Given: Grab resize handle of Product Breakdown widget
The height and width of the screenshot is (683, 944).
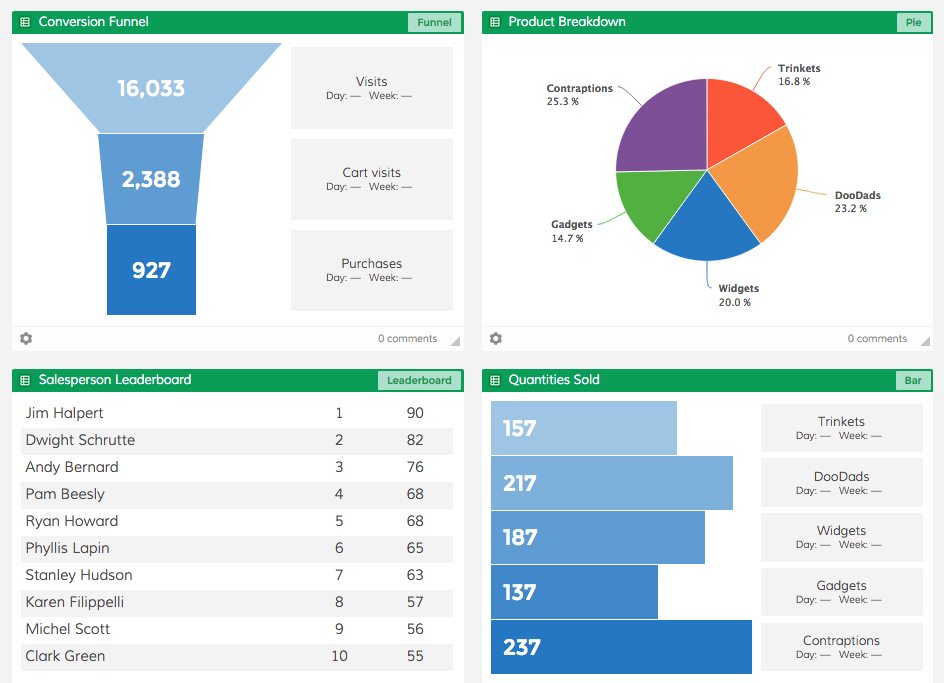Looking at the screenshot, I should pos(925,342).
